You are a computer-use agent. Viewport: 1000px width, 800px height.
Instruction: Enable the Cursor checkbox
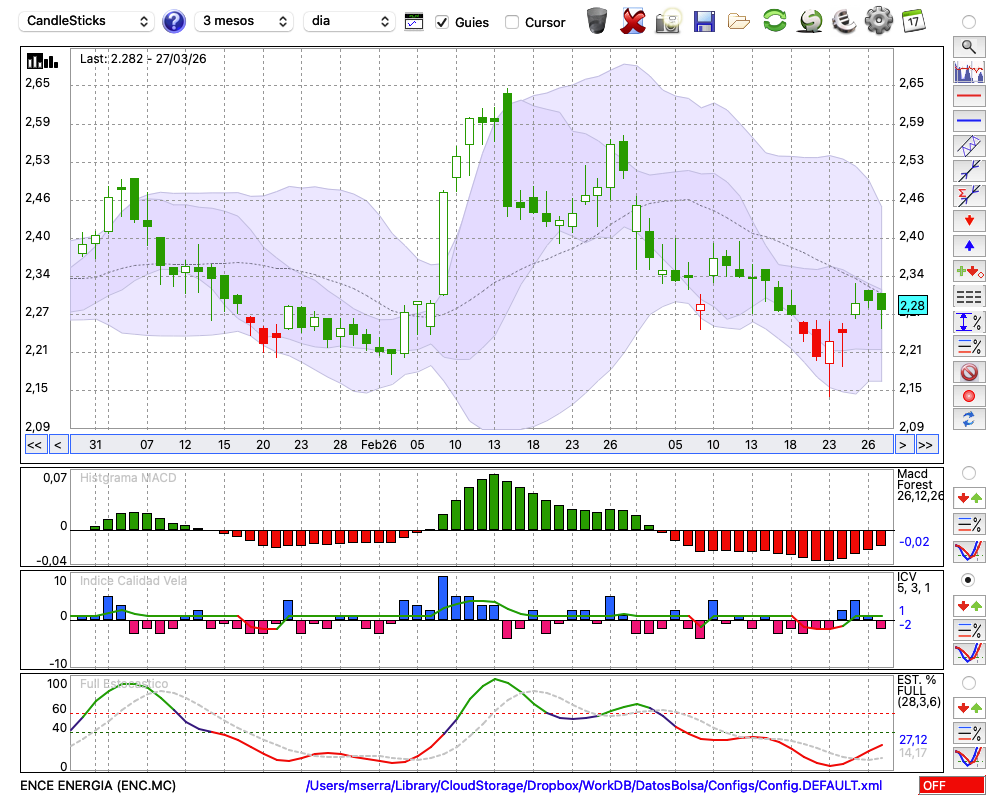tap(512, 22)
